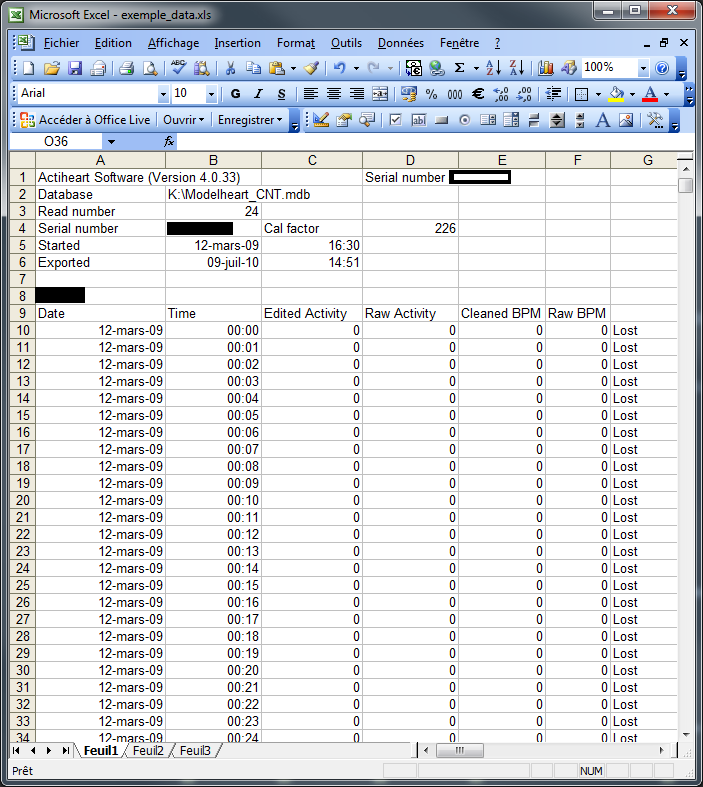Click the Fill Color paint bucket
Screen dimensions: 703x787
pos(616,94)
